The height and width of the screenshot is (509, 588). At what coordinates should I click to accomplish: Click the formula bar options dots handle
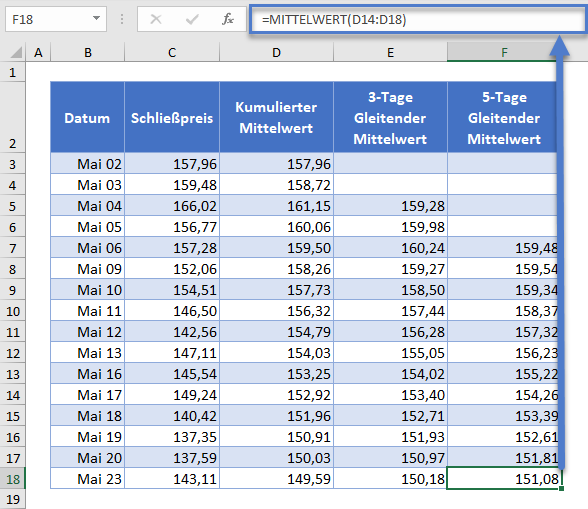pyautogui.click(x=122, y=19)
